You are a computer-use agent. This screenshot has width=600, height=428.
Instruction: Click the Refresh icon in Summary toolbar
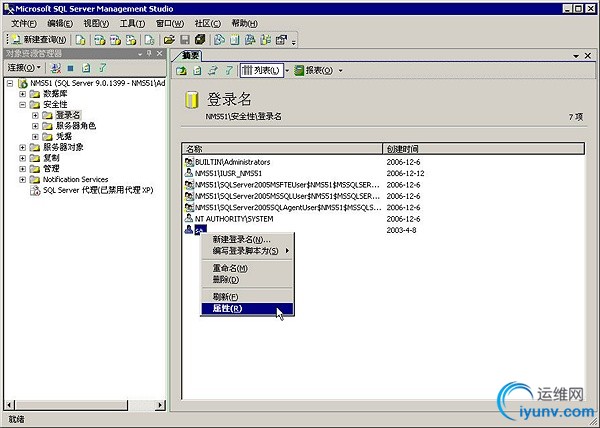click(197, 70)
